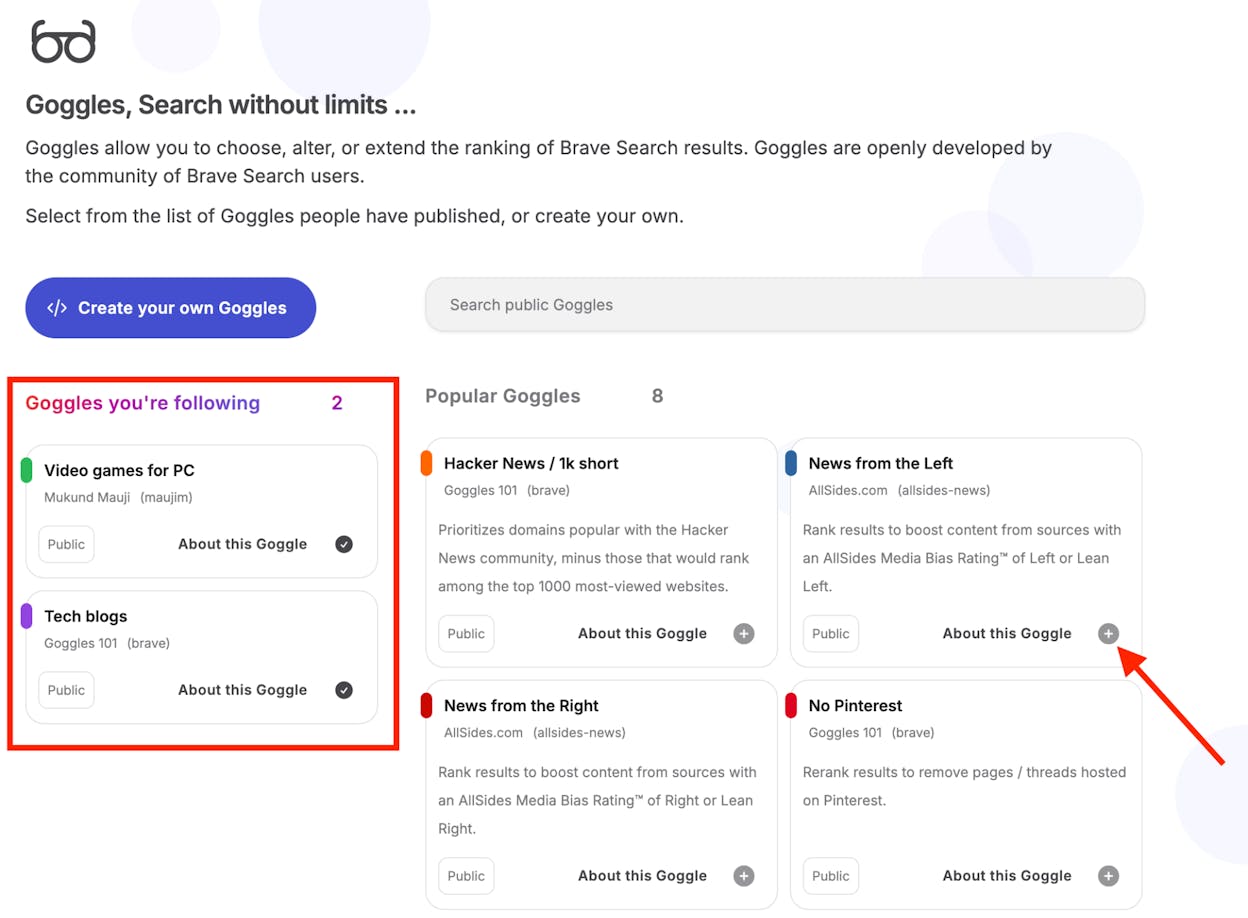Open About this Goggle for Video games for PC
The height and width of the screenshot is (918, 1248).
tap(242, 544)
